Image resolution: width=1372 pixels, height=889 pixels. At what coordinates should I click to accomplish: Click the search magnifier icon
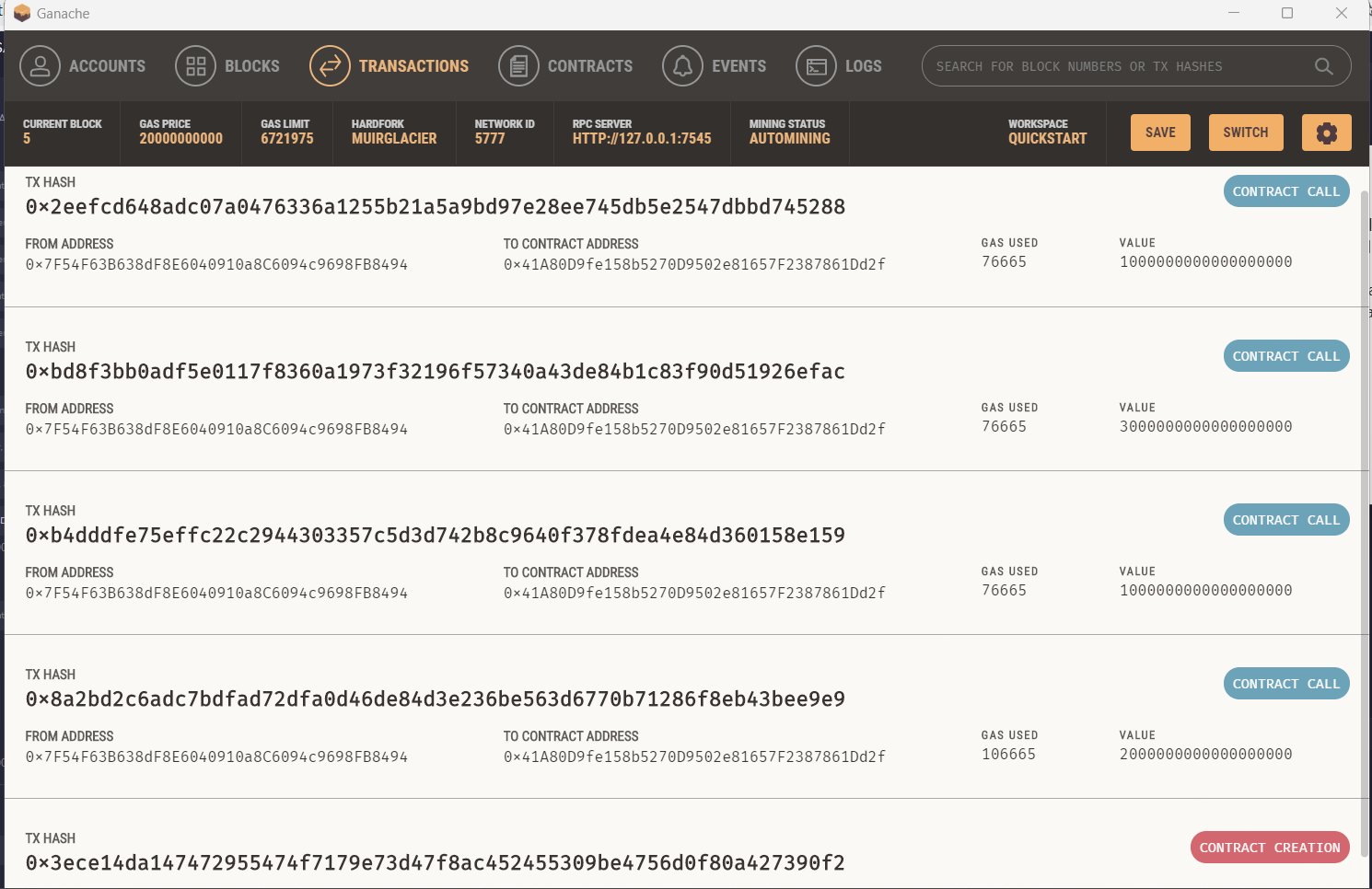point(1323,66)
